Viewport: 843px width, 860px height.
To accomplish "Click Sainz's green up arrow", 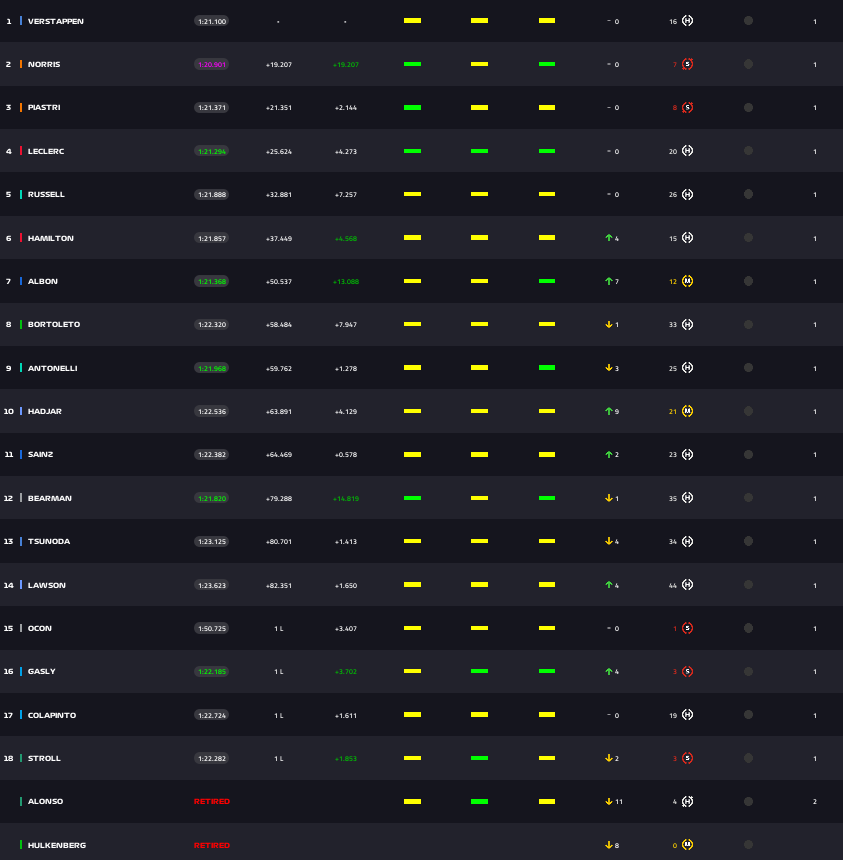I will [608, 455].
